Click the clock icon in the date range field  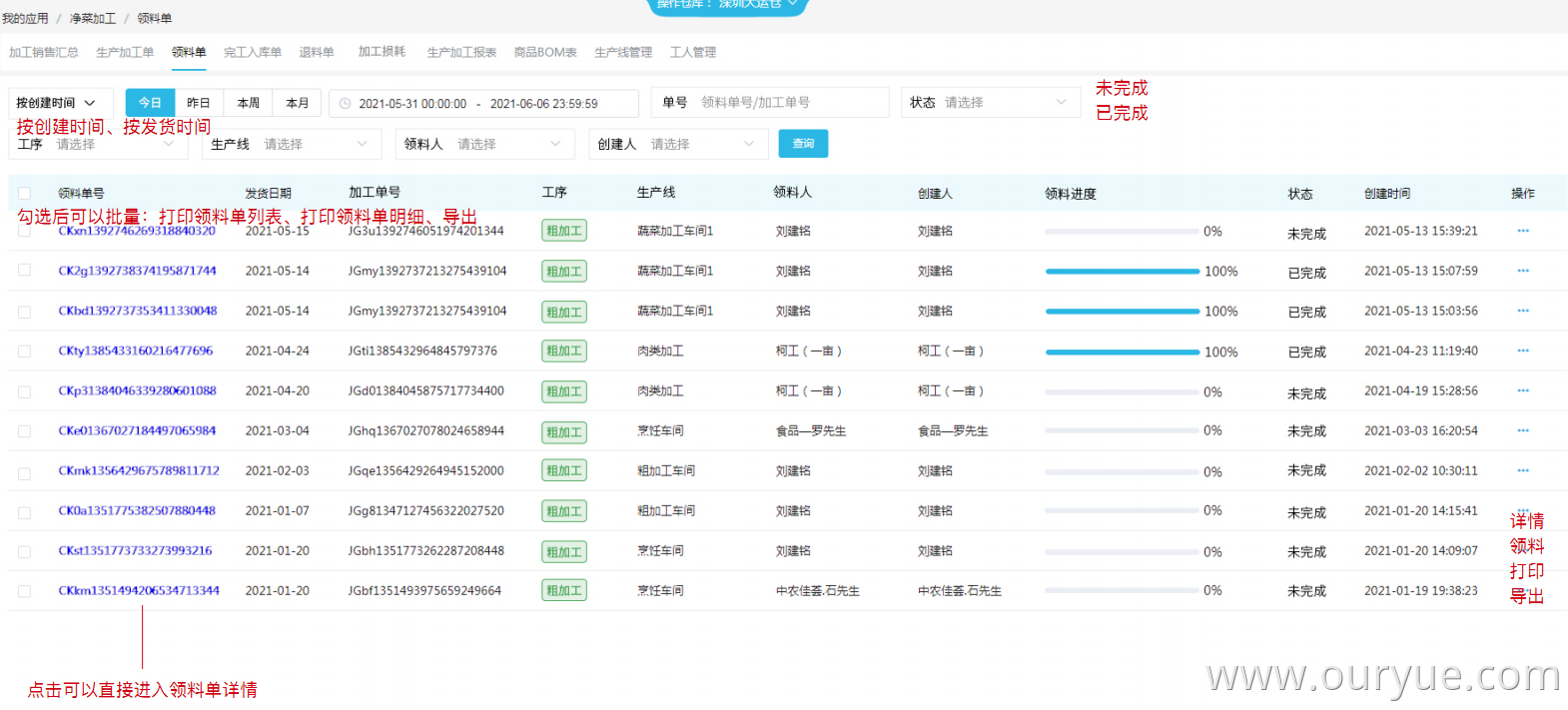(345, 103)
